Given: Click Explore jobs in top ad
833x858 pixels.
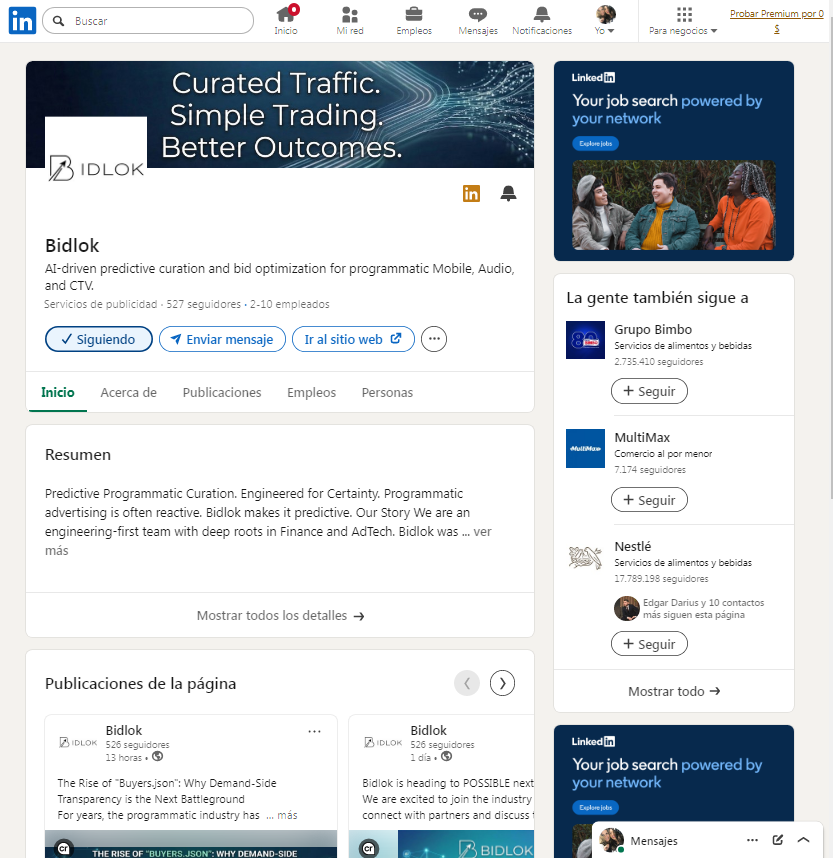Looking at the screenshot, I should coord(595,143).
